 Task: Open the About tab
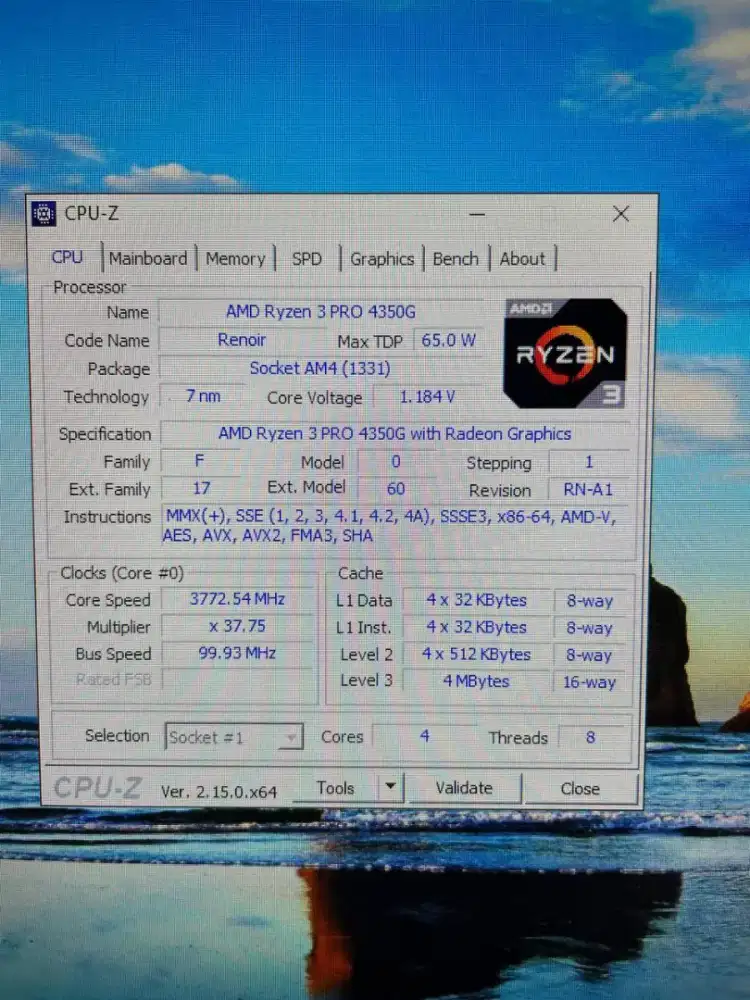(x=522, y=259)
